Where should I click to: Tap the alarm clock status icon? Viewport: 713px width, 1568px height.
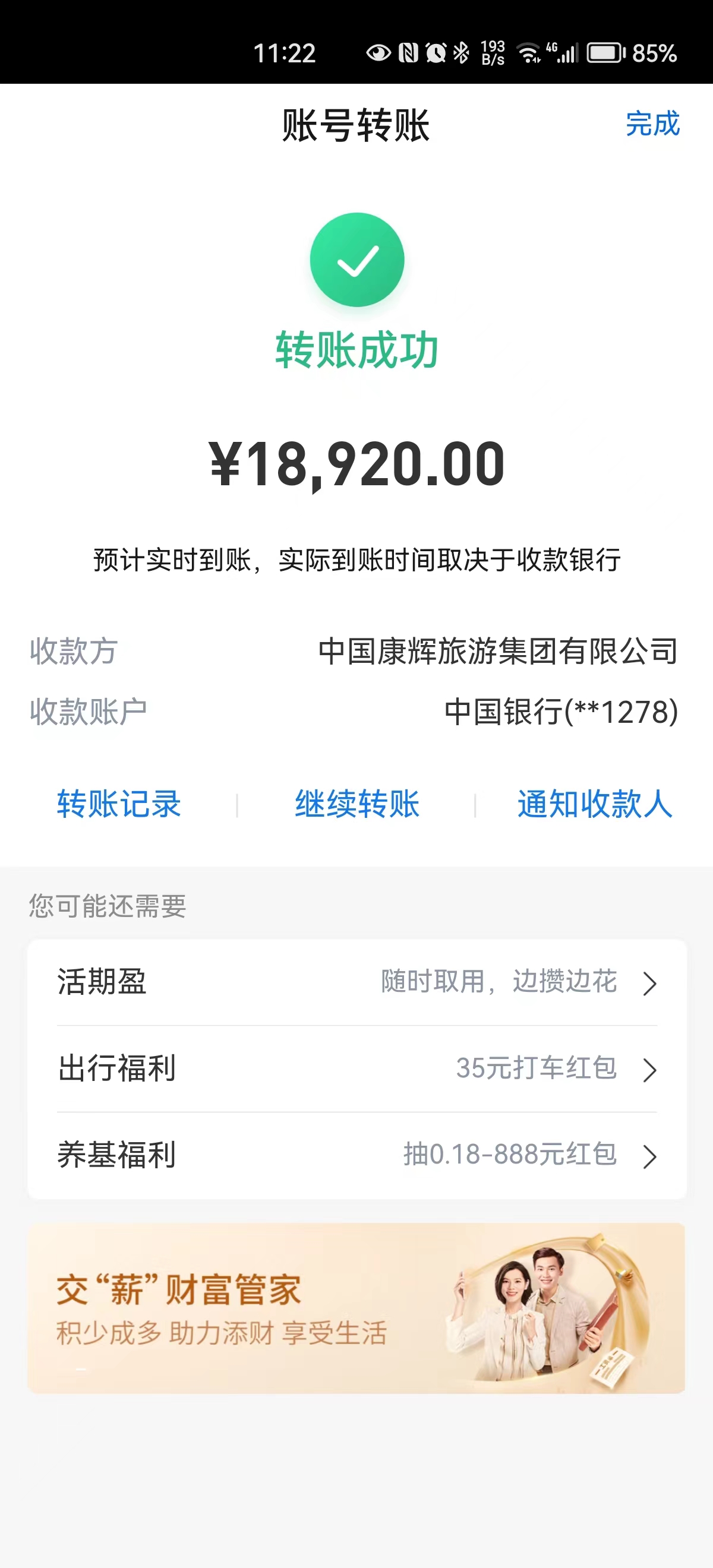(x=436, y=53)
